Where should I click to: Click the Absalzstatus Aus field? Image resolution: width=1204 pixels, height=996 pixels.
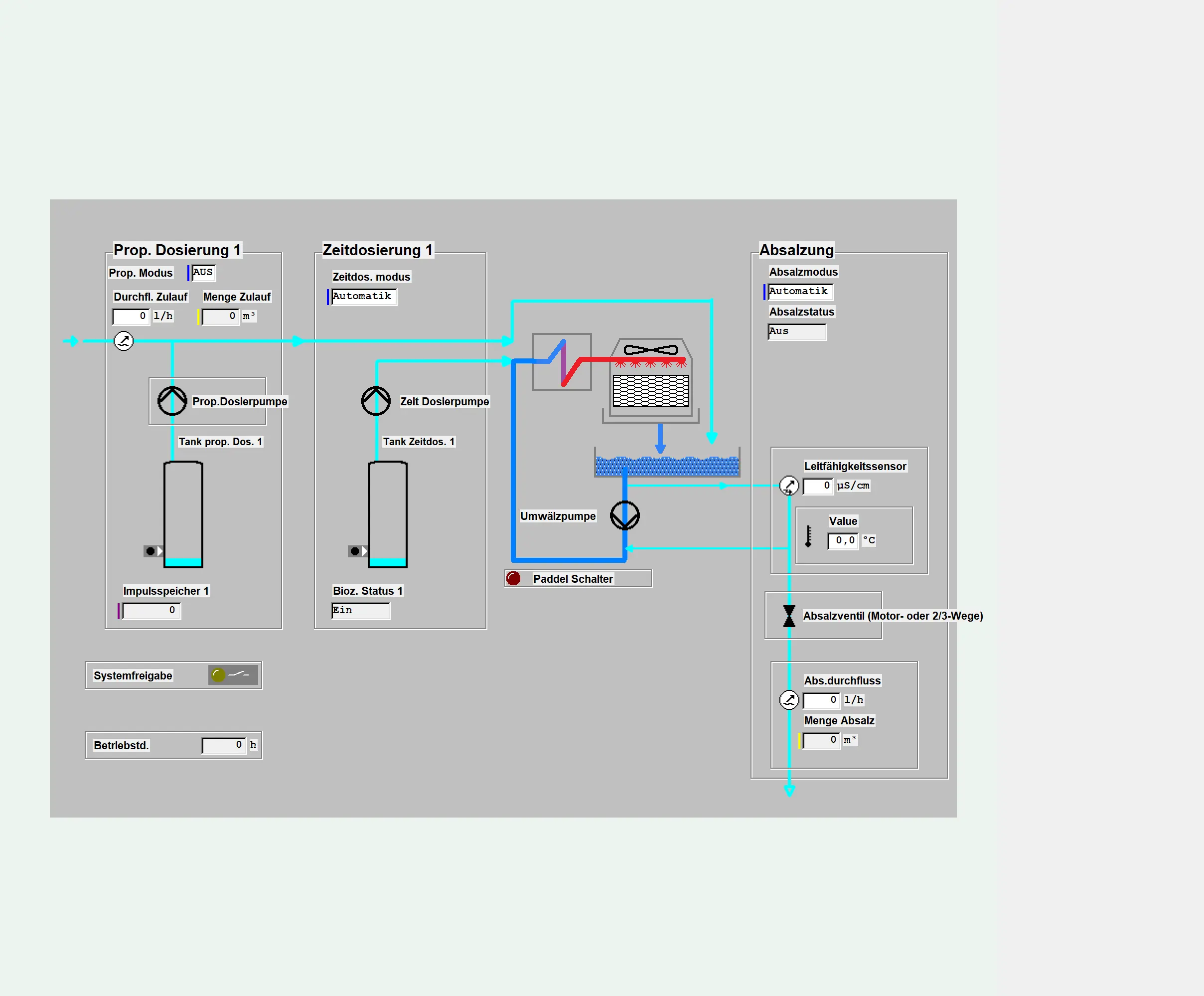click(x=796, y=332)
